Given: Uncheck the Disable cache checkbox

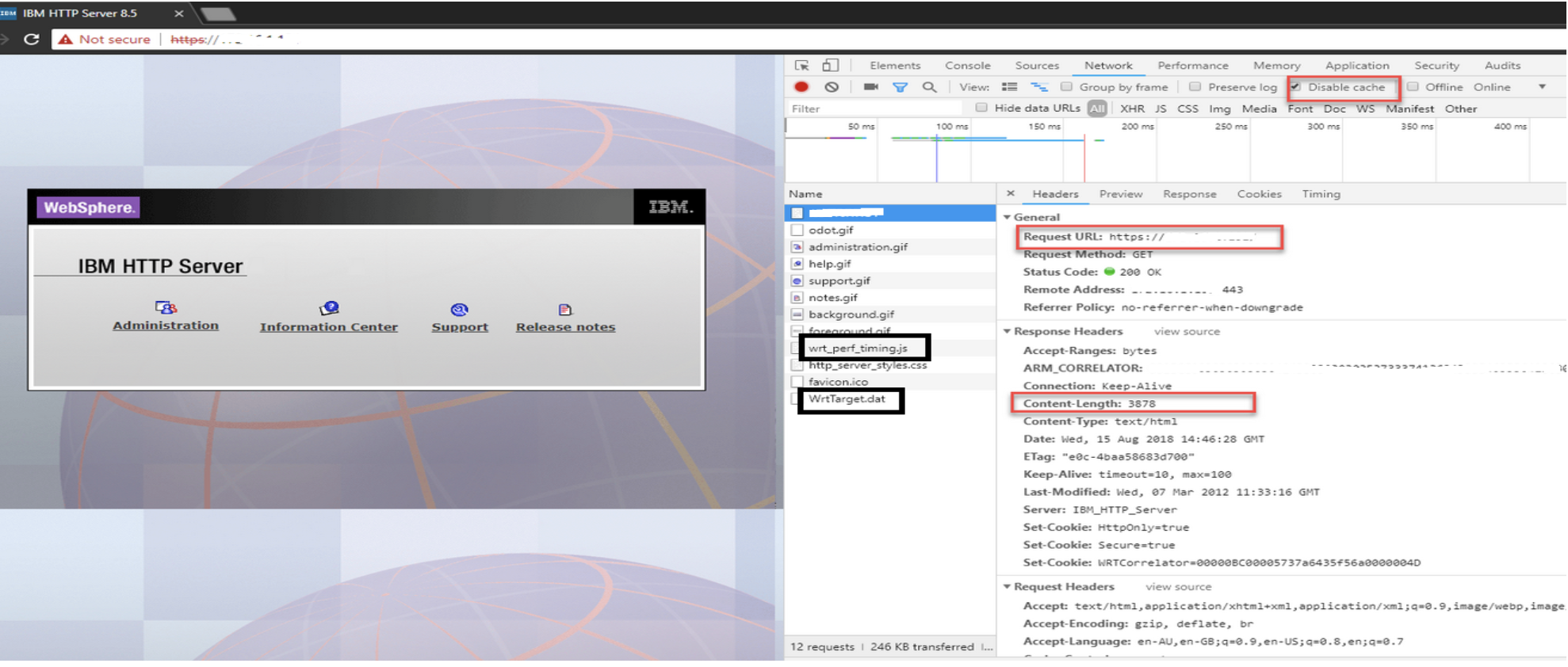Looking at the screenshot, I should 1295,86.
